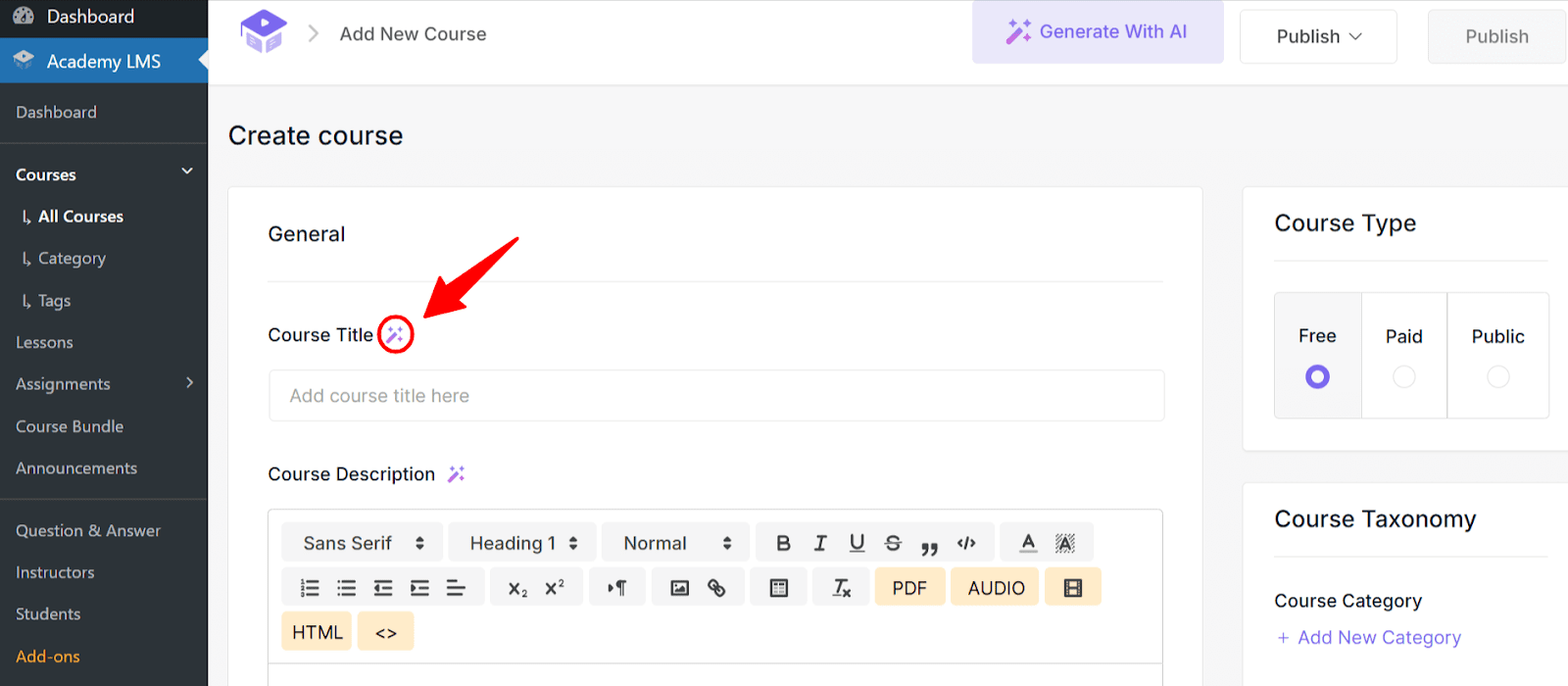Click the Add New Category link
This screenshot has height=686, width=1568.
(x=1369, y=638)
